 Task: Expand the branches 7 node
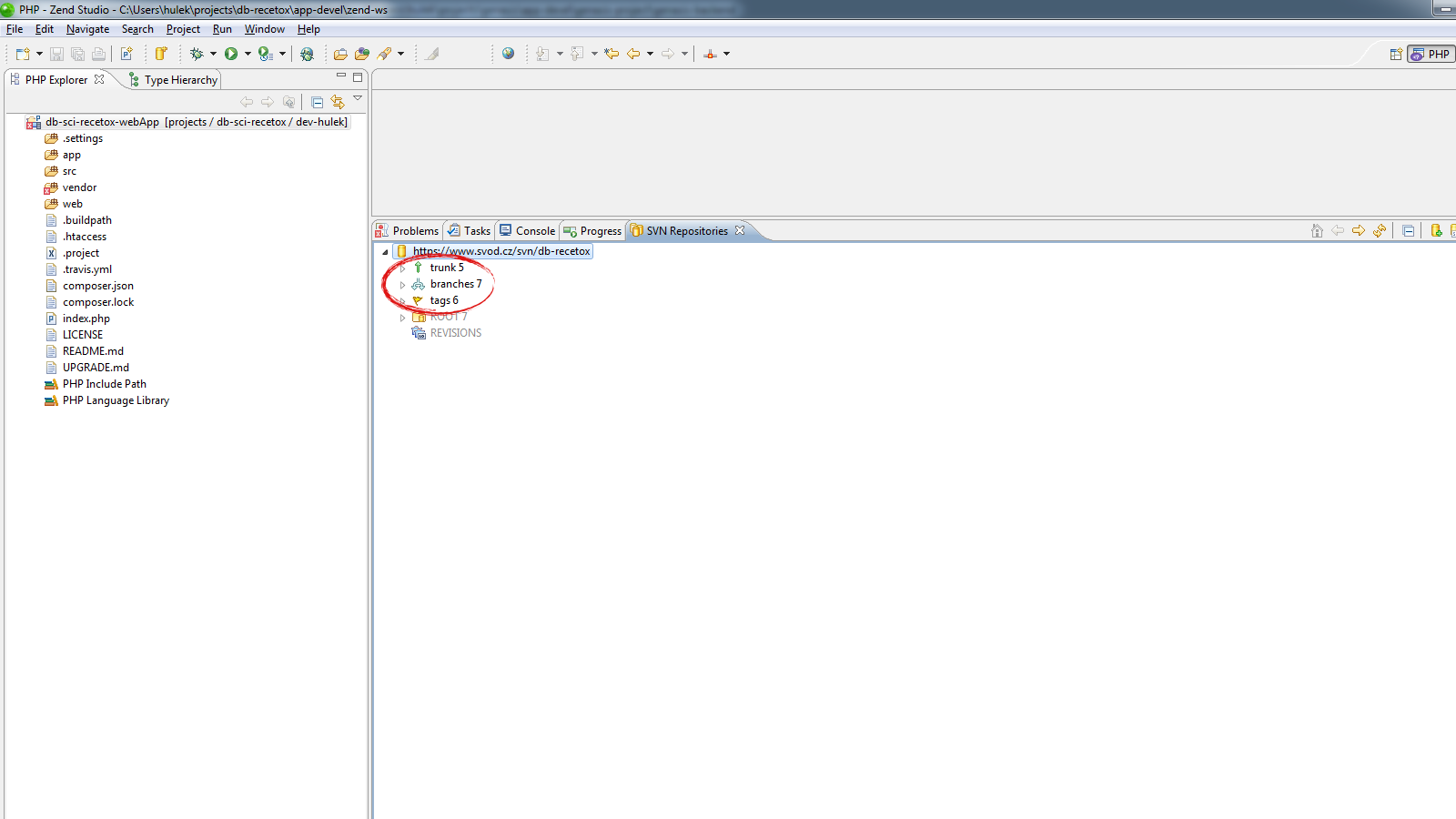(x=402, y=285)
